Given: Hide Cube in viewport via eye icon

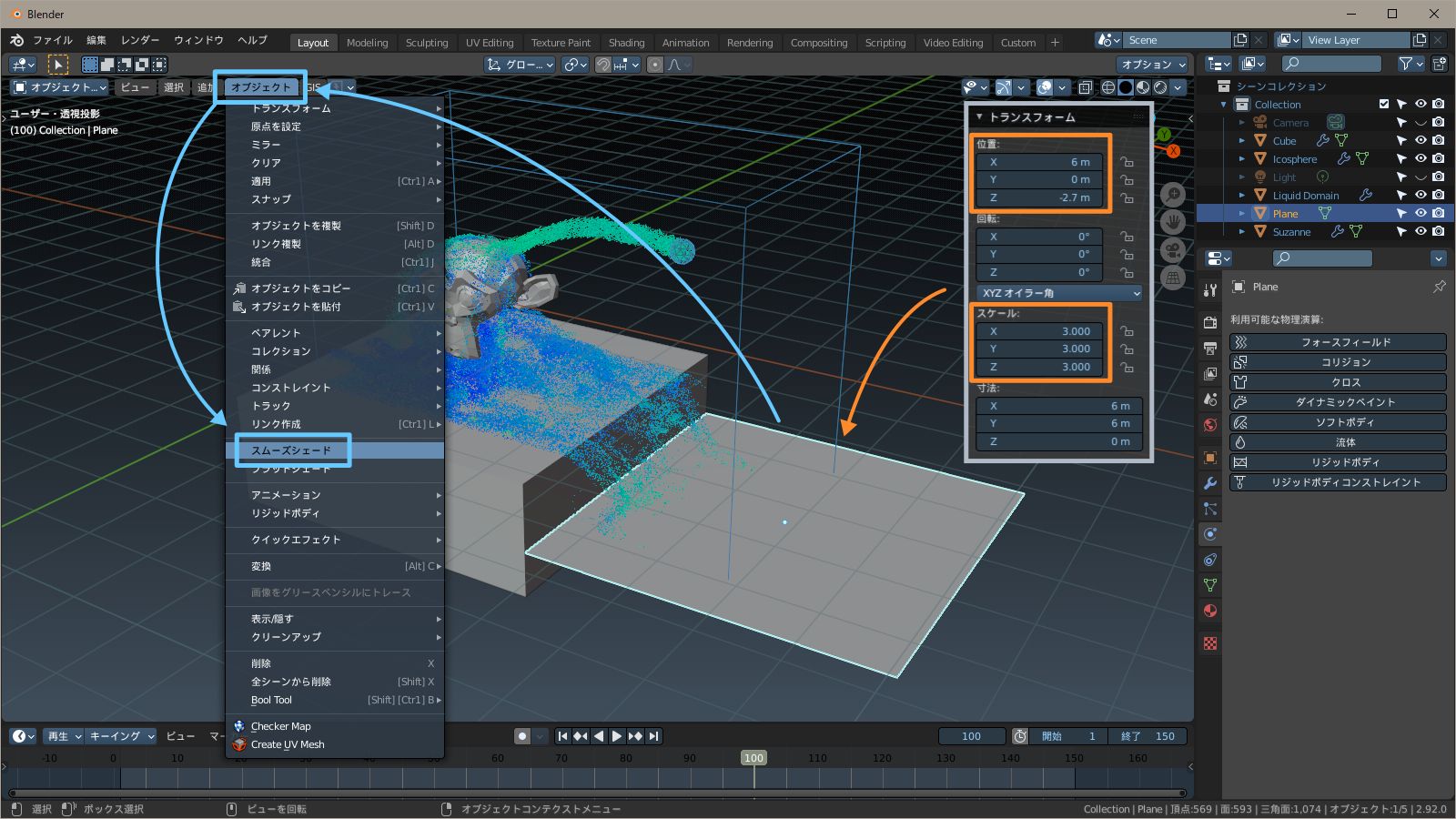Looking at the screenshot, I should (x=1421, y=140).
